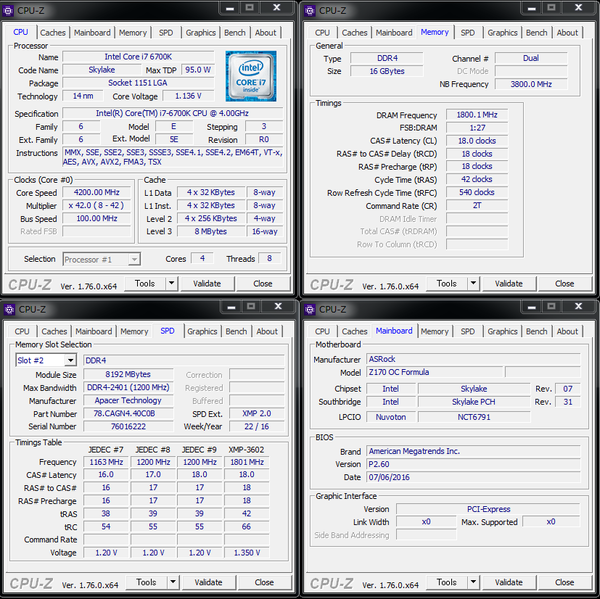Click the XMP-3602 column header

click(x=246, y=450)
